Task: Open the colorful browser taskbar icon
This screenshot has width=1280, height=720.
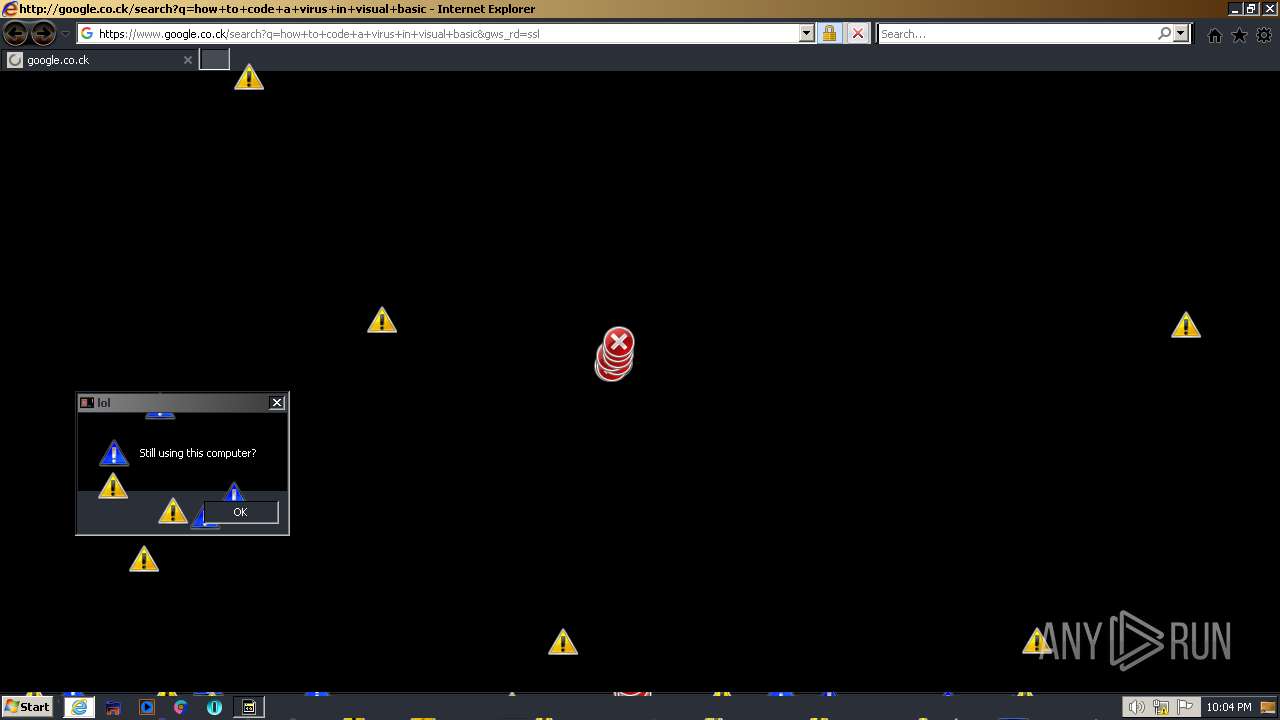Action: pyautogui.click(x=181, y=707)
